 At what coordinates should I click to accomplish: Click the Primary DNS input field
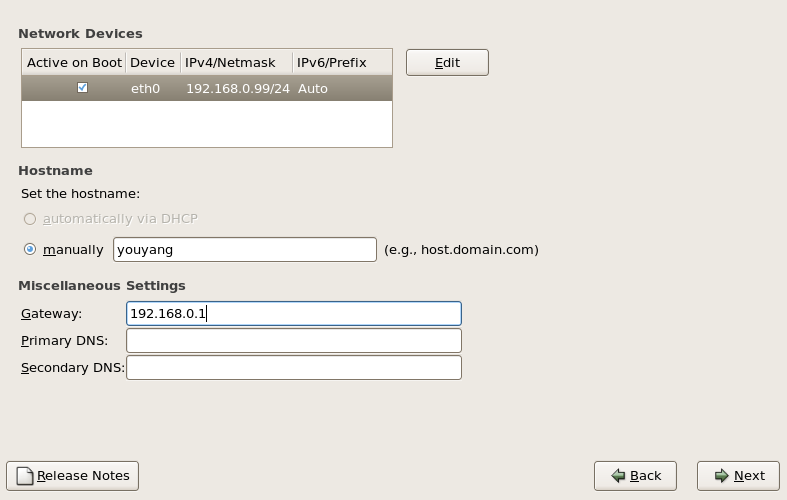293,341
